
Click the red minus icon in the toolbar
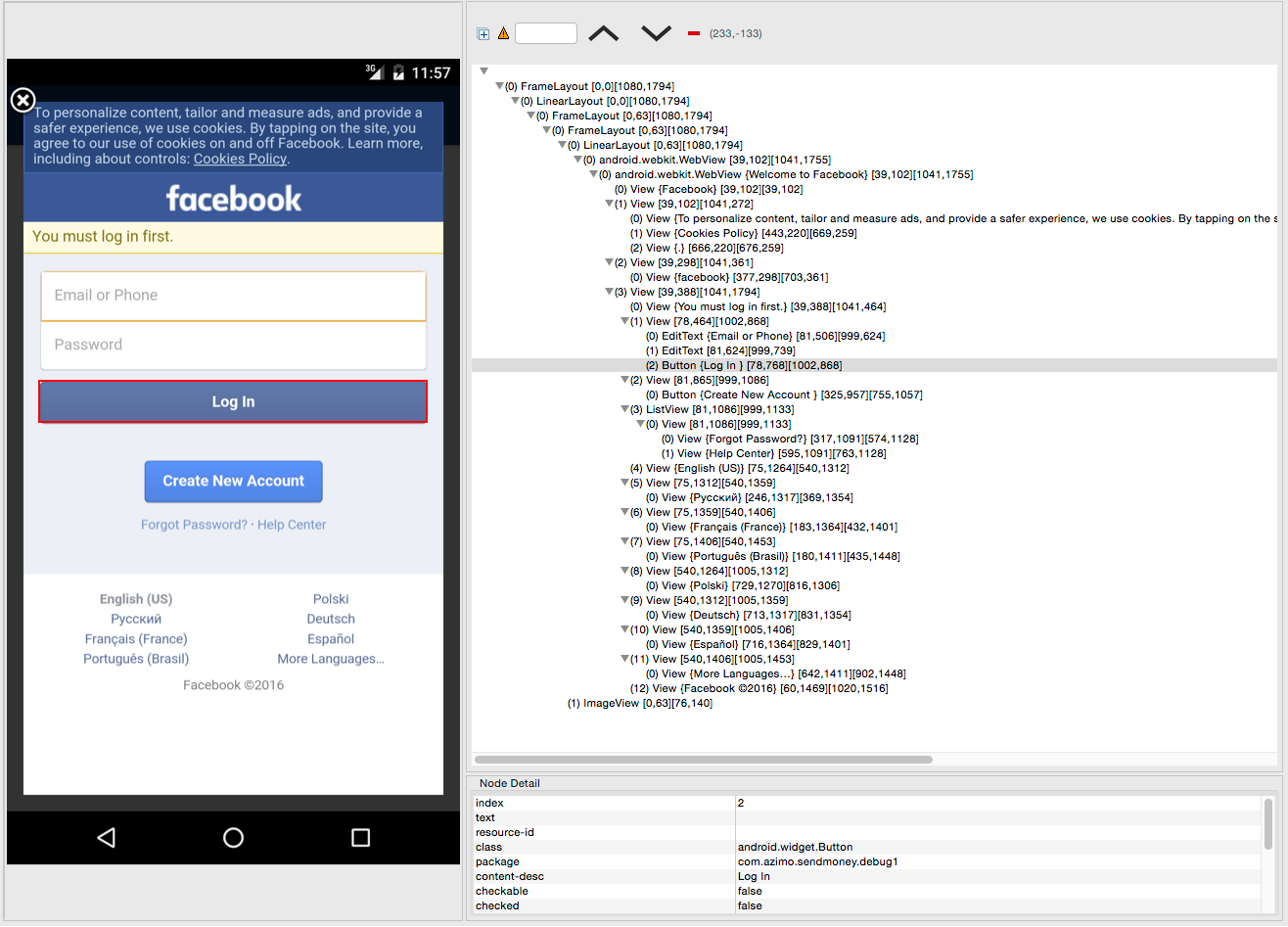[x=694, y=33]
